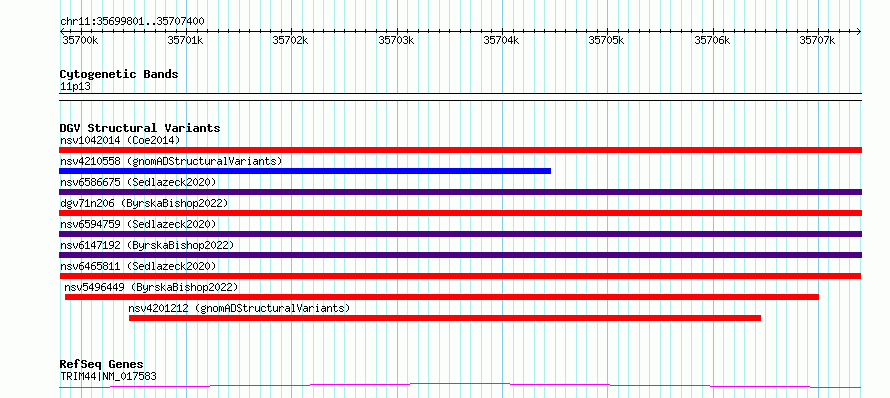This screenshot has width=890, height=398.
Task: Select the magenta TRIM44 gene track line
Action: coord(460,386)
